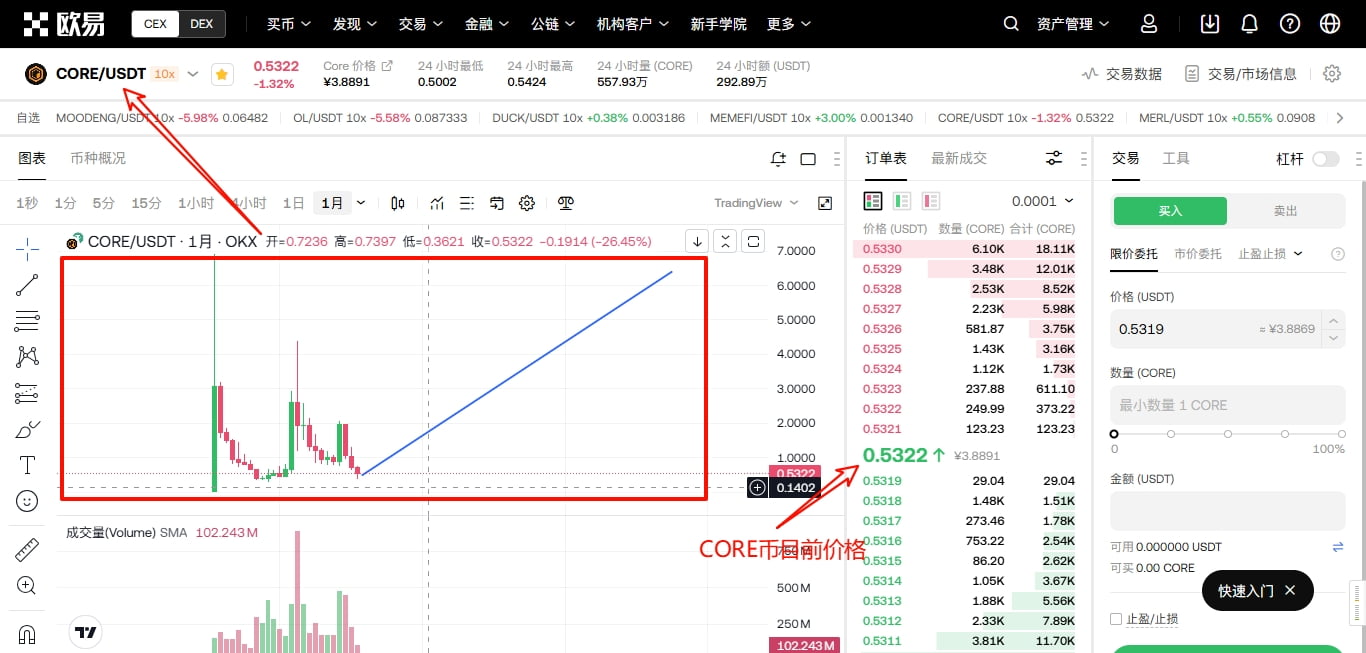Switch order book to sell-orders-only view
The image size is (1366, 653).
coord(930,200)
